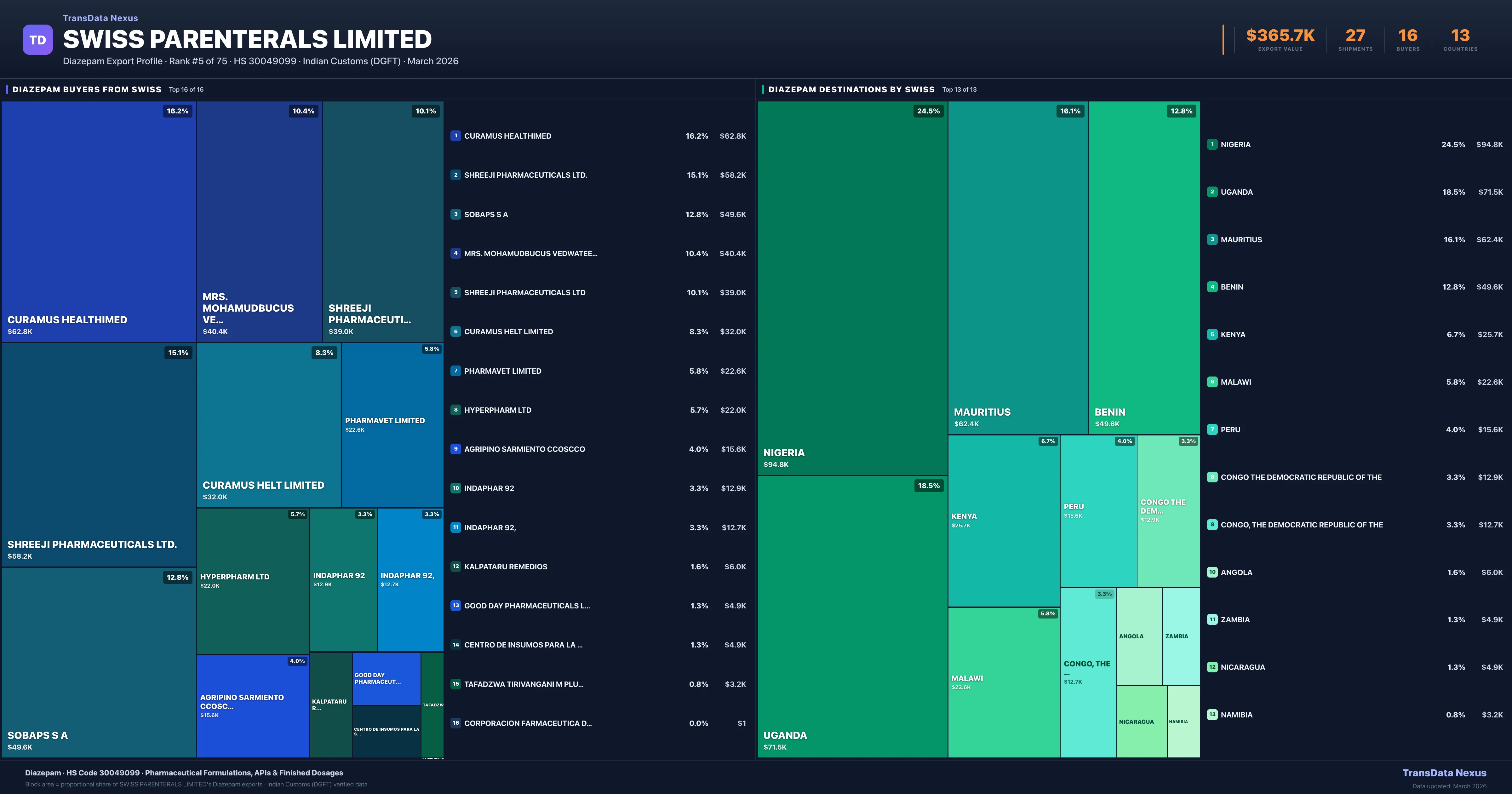Click rank badge 9 beside AGRIPINO SARMIENTO CCOSCCO

pyautogui.click(x=455, y=449)
